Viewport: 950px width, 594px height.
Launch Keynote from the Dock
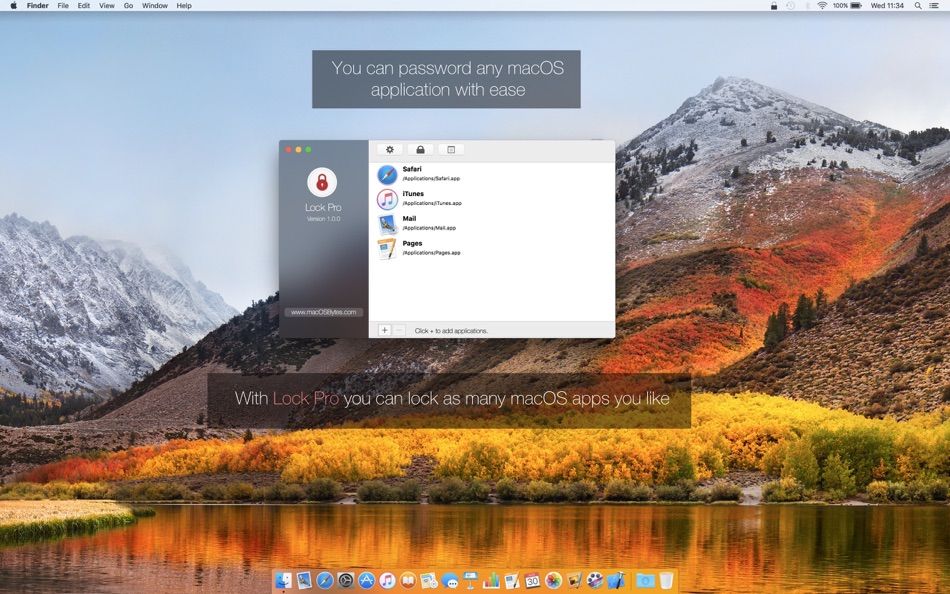pos(471,581)
